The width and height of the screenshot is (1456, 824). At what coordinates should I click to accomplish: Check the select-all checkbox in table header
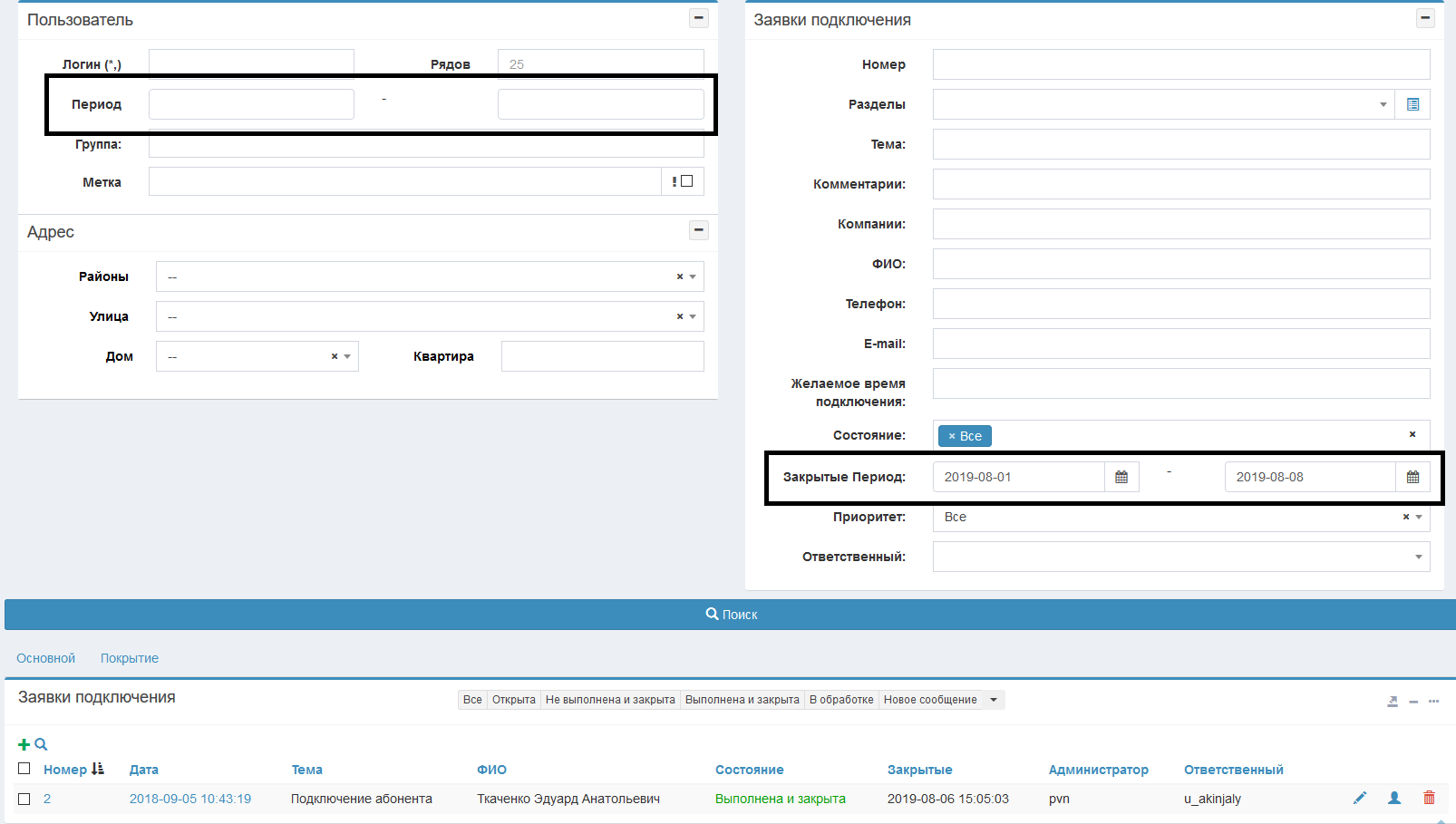tap(24, 769)
